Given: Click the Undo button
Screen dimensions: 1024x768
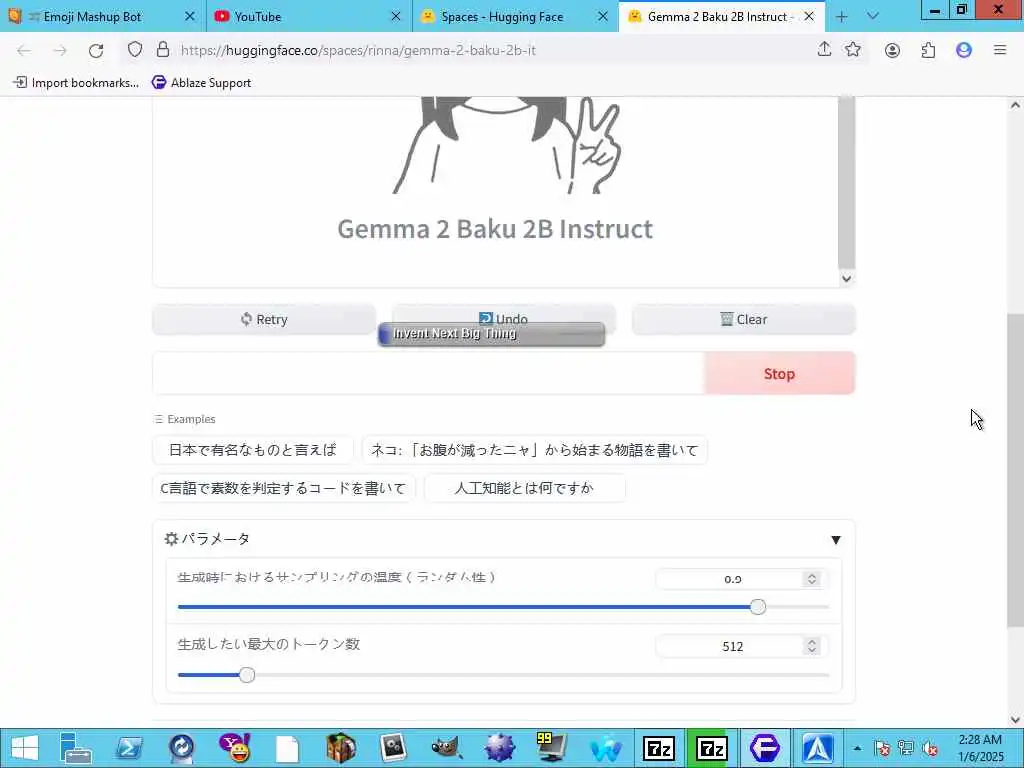Looking at the screenshot, I should click(504, 314).
